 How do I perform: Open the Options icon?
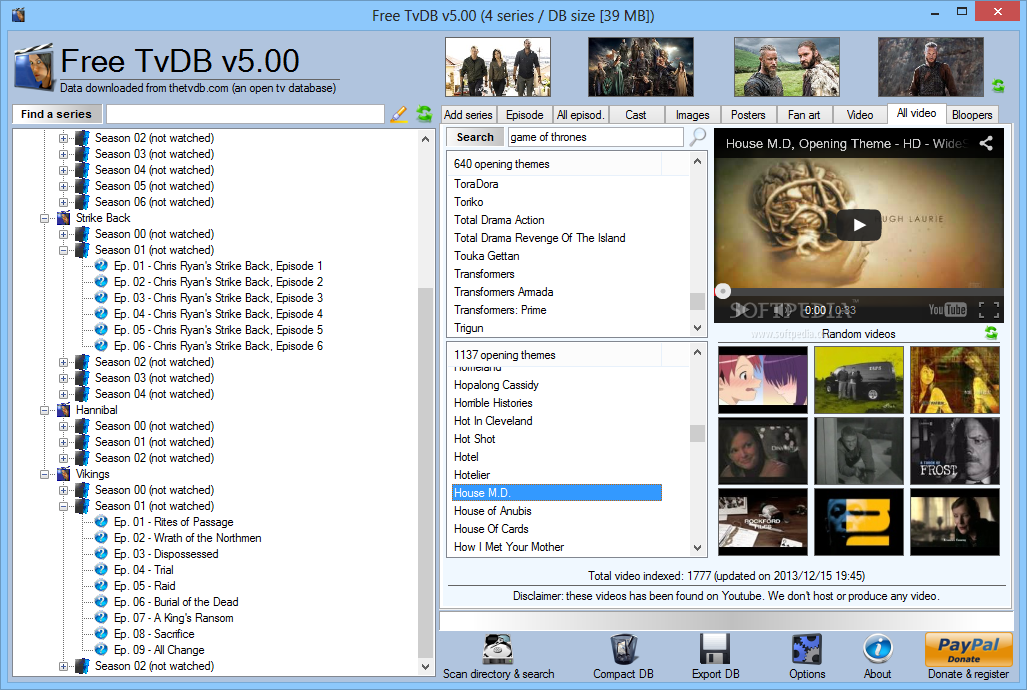(x=807, y=650)
